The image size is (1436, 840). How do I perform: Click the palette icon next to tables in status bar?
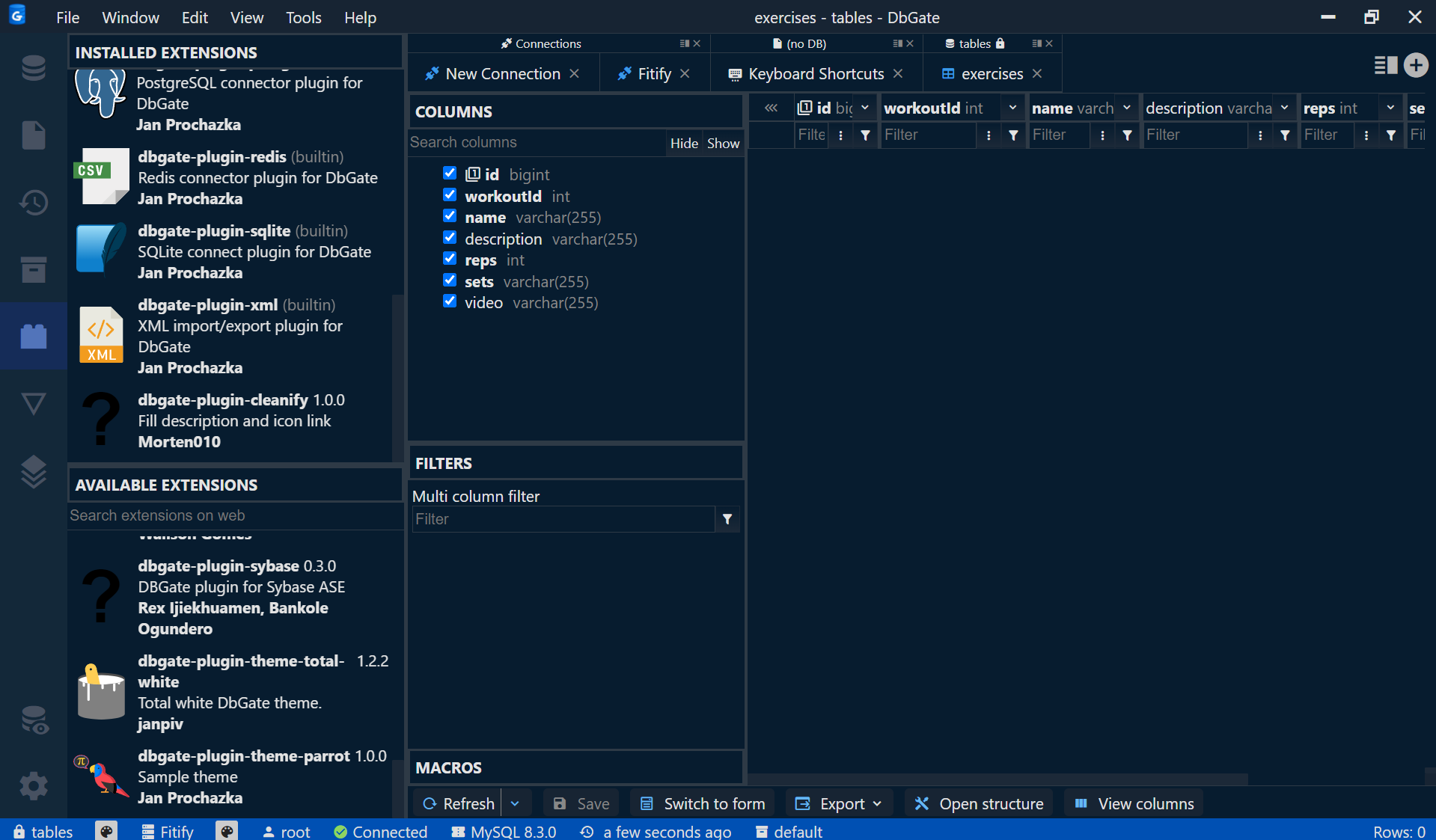[106, 831]
